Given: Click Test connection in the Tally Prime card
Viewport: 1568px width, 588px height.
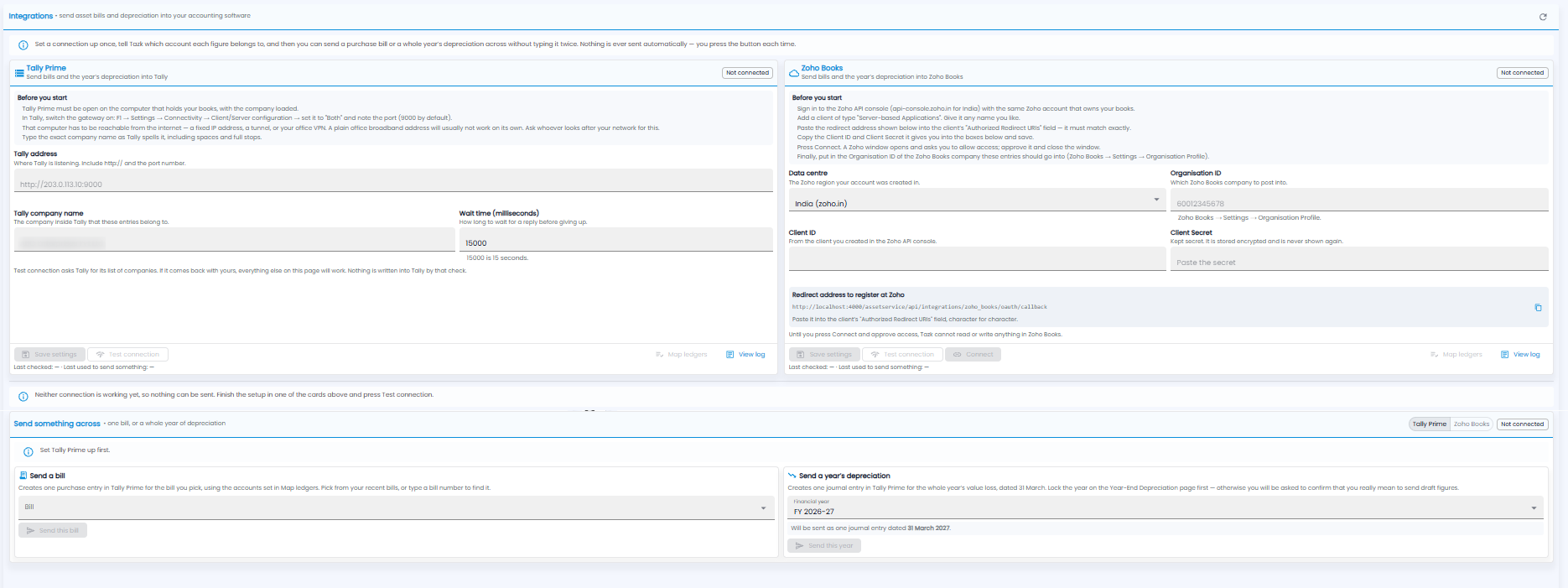Looking at the screenshot, I should pos(127,355).
